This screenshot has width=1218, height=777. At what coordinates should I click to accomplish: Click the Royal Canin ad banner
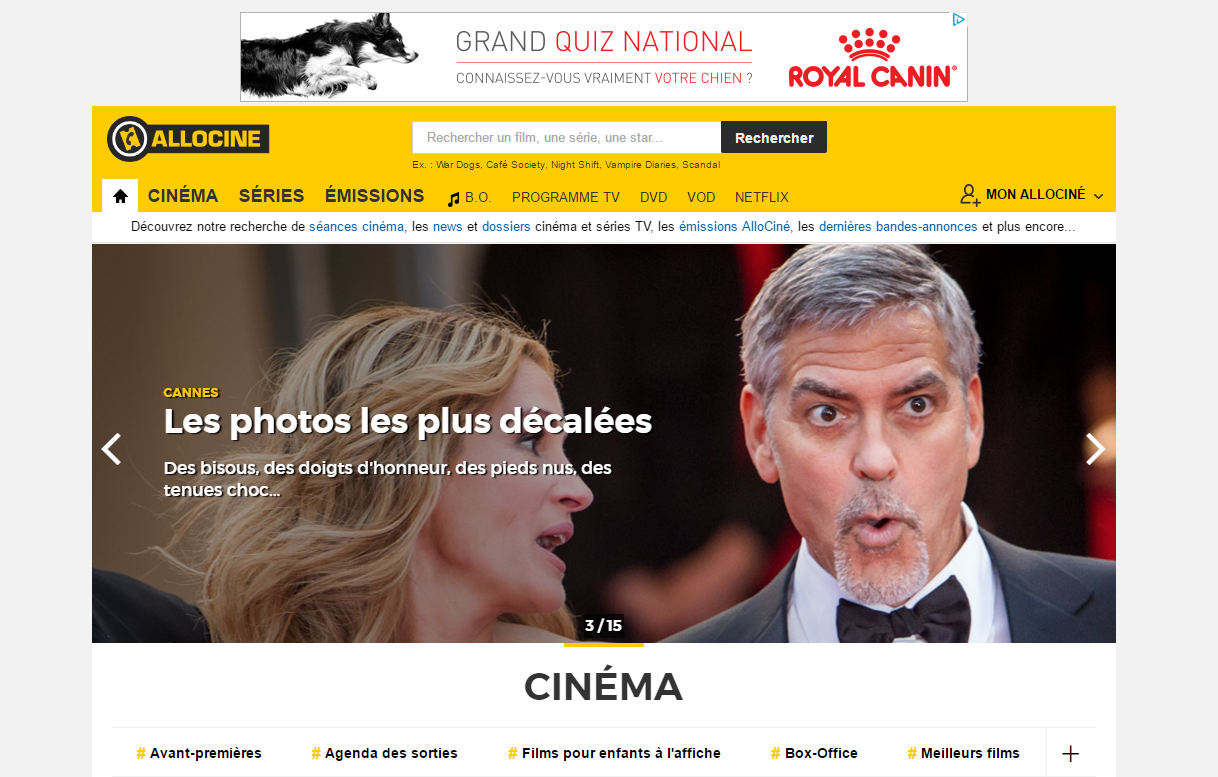604,57
